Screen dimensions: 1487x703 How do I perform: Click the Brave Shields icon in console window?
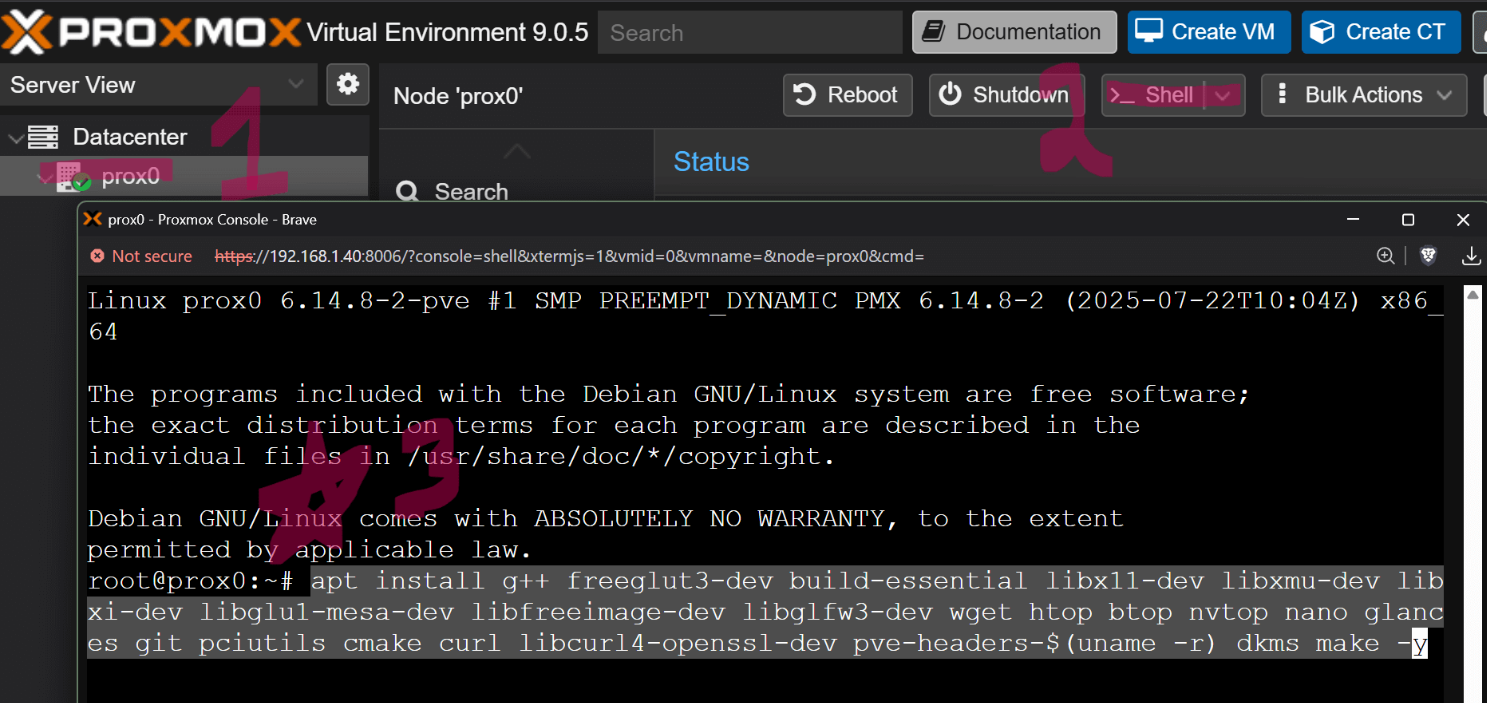1428,256
